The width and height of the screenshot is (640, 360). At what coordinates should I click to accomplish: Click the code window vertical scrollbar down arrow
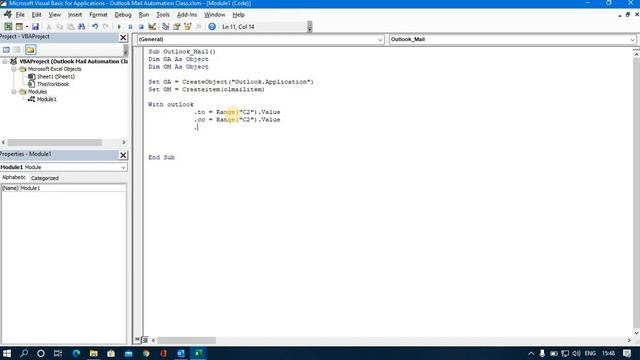coord(636,333)
